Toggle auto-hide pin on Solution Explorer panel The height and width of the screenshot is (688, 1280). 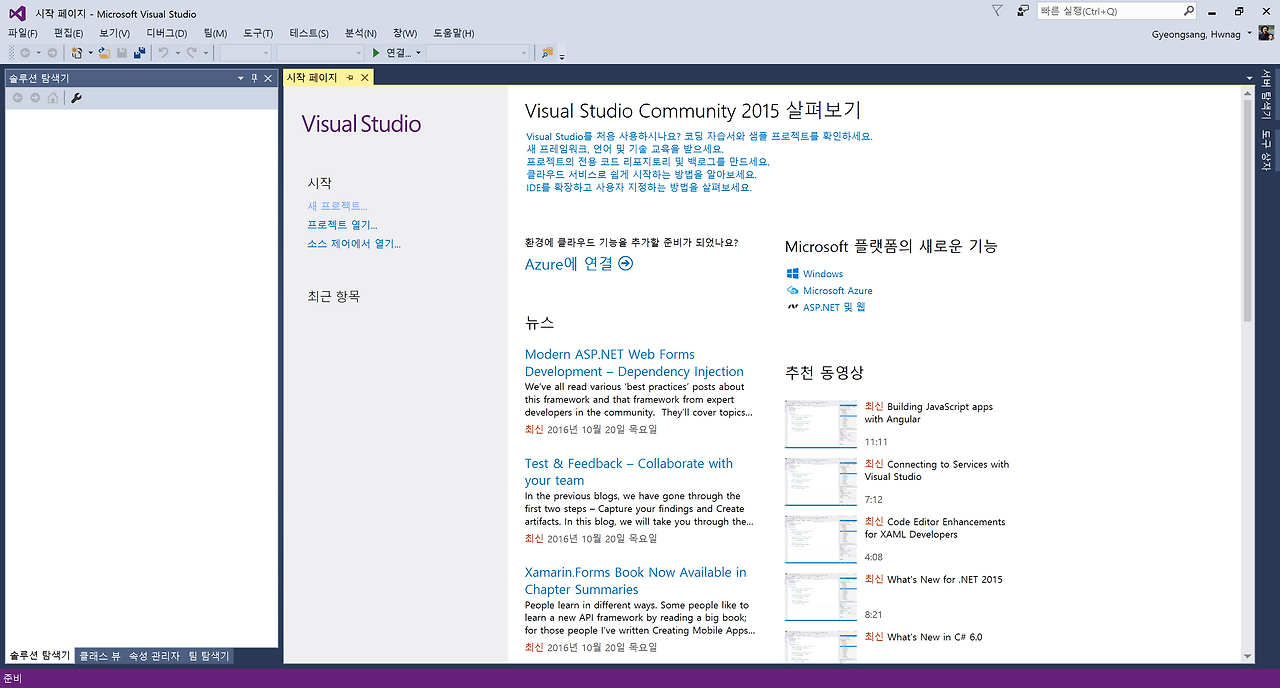[254, 78]
